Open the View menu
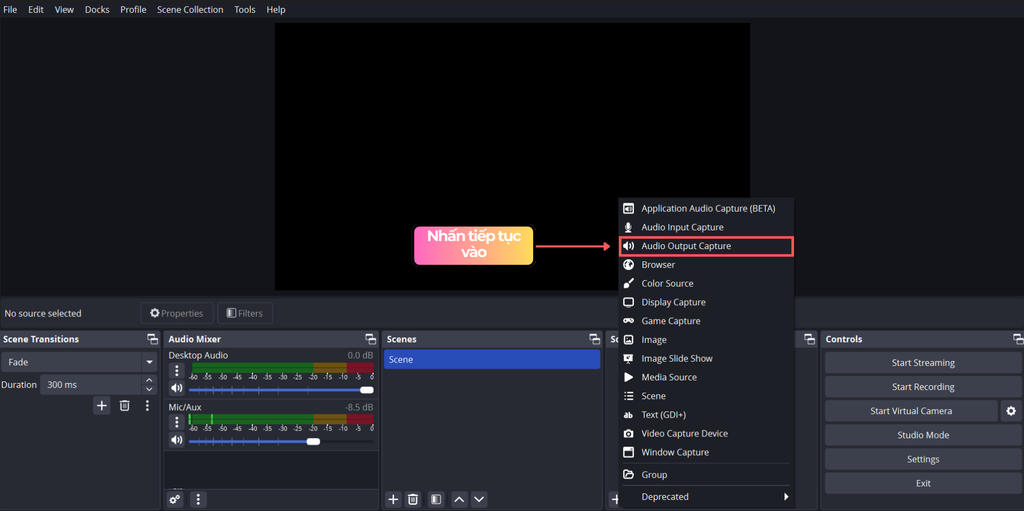 (64, 9)
